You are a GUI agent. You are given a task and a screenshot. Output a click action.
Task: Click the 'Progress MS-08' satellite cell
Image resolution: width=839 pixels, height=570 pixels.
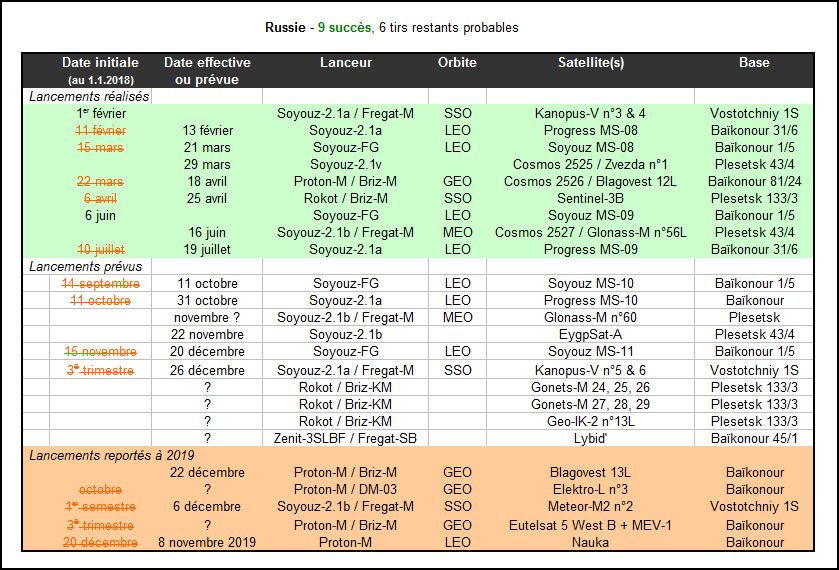click(x=591, y=131)
